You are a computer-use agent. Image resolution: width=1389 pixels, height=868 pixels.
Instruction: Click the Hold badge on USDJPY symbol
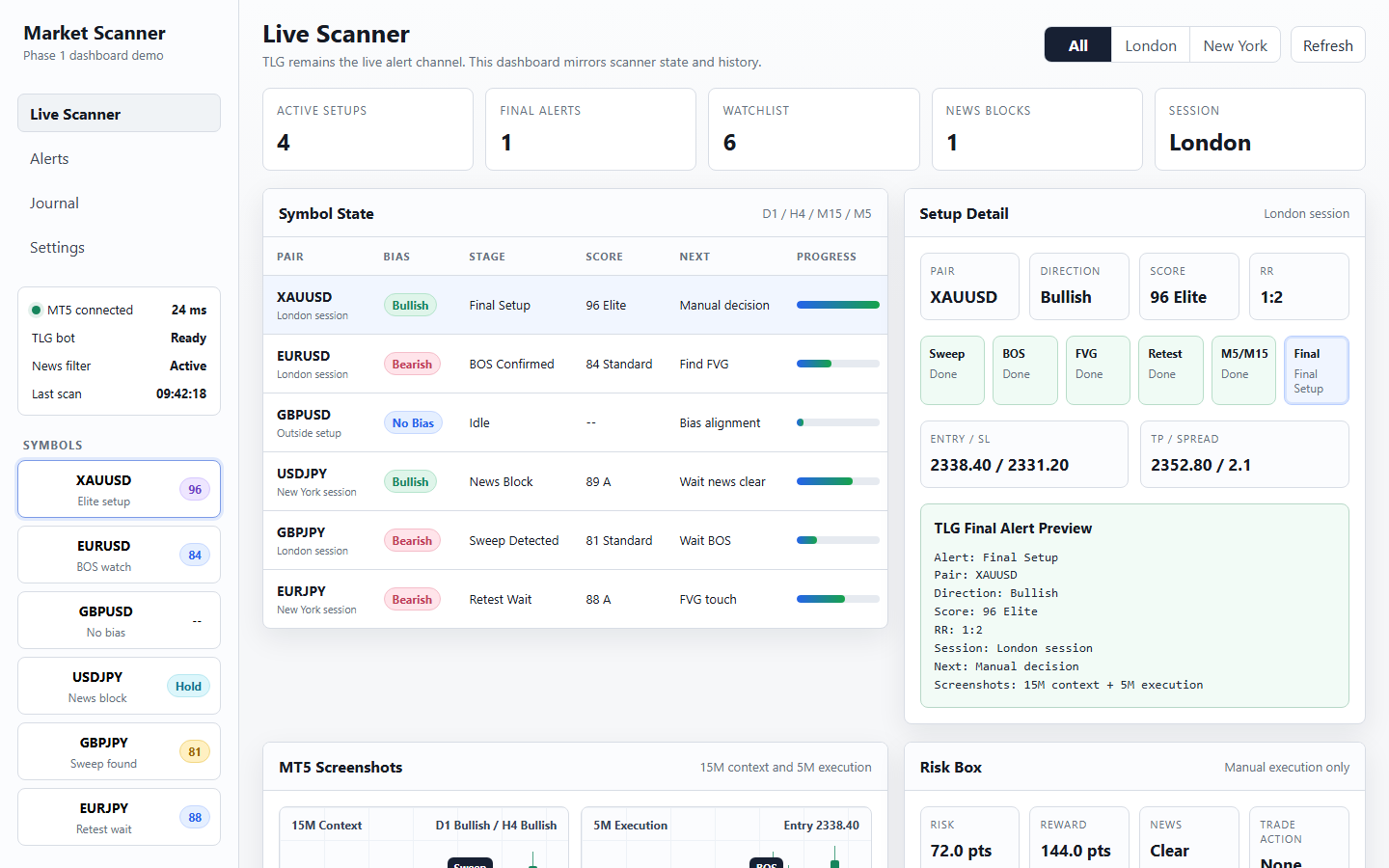click(x=188, y=687)
